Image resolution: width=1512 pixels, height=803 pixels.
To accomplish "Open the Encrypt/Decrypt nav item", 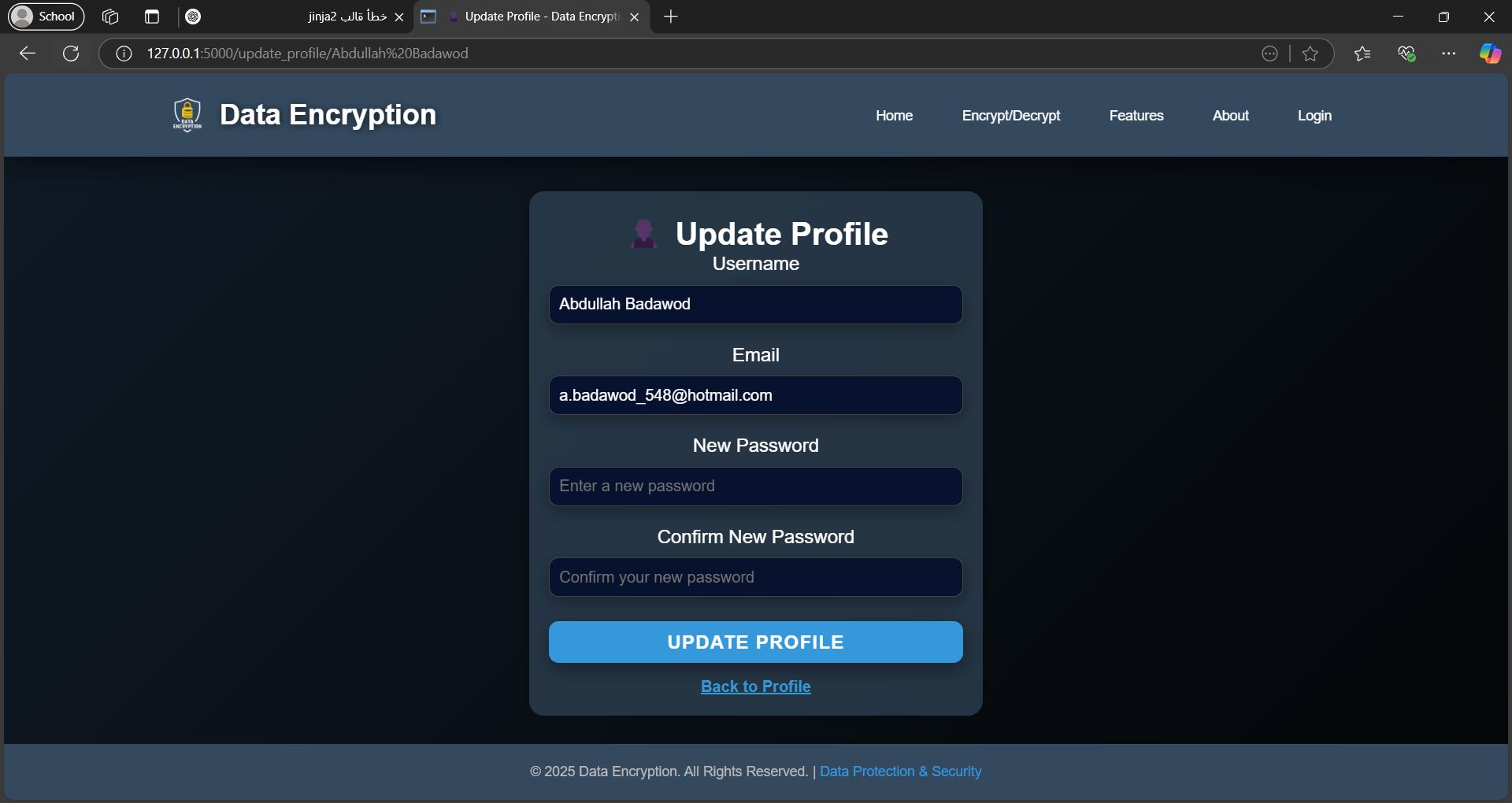I will [x=1011, y=116].
